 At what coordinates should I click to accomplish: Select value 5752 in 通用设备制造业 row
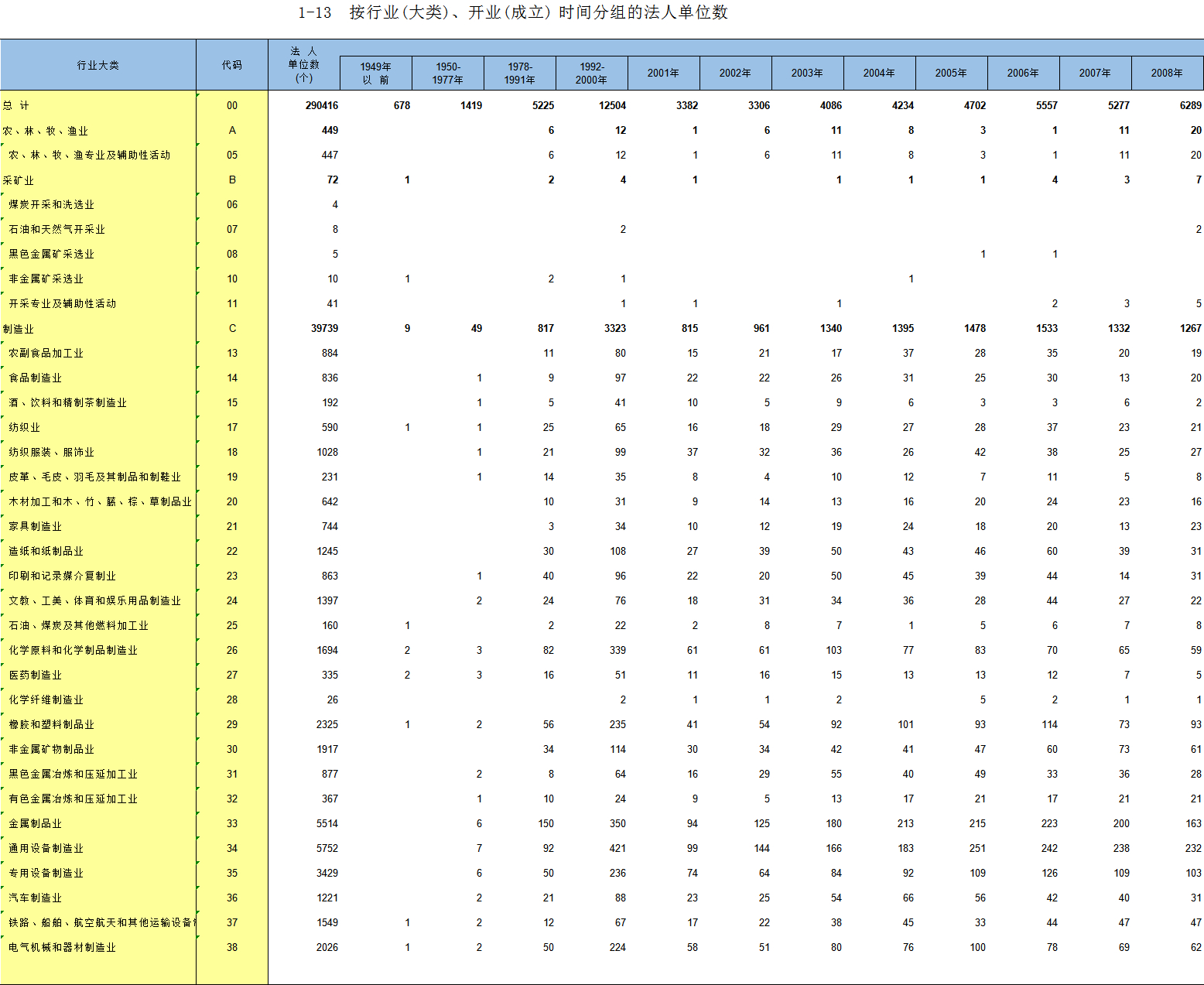(327, 849)
